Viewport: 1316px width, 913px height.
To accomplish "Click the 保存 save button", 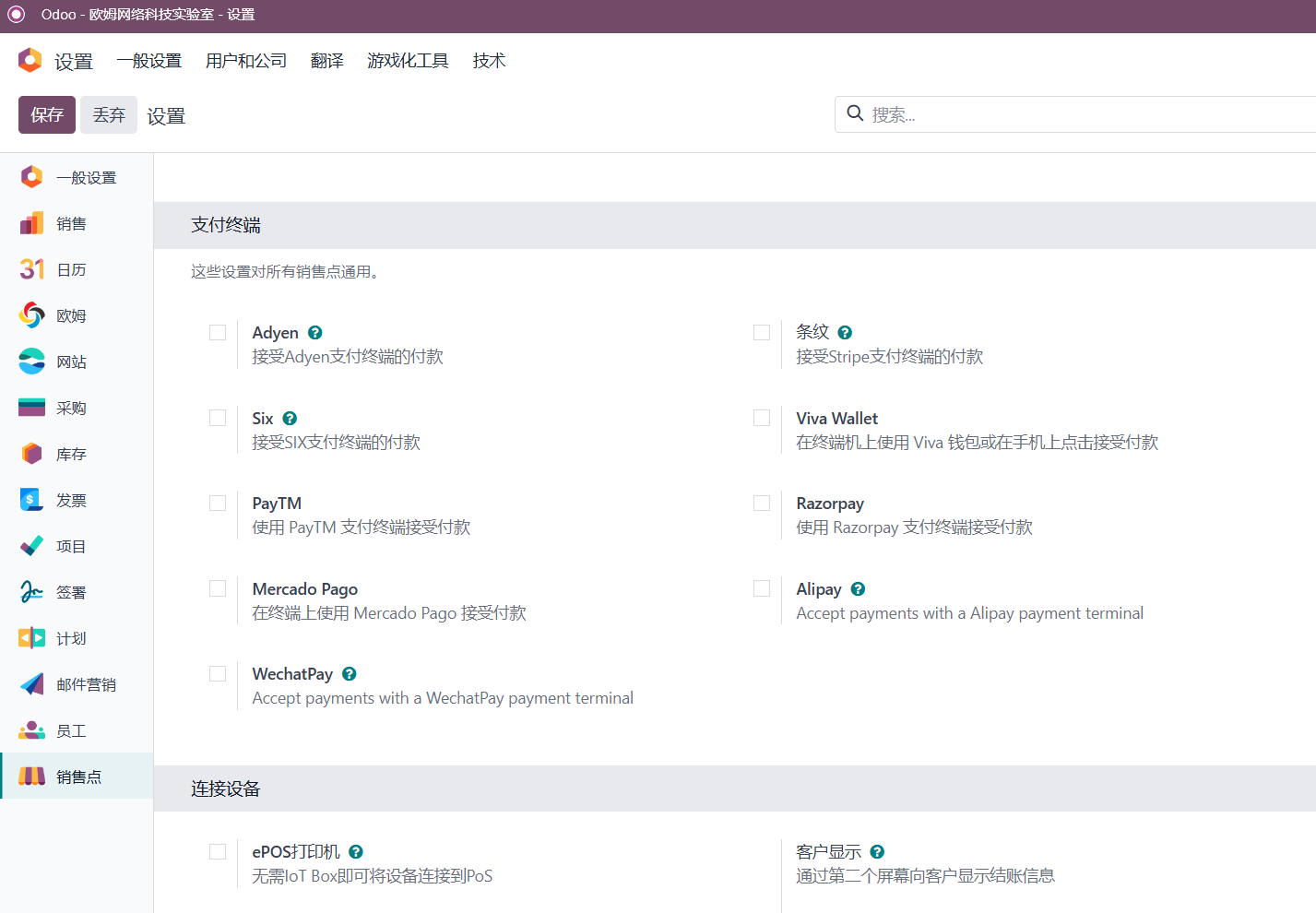I will tap(47, 114).
